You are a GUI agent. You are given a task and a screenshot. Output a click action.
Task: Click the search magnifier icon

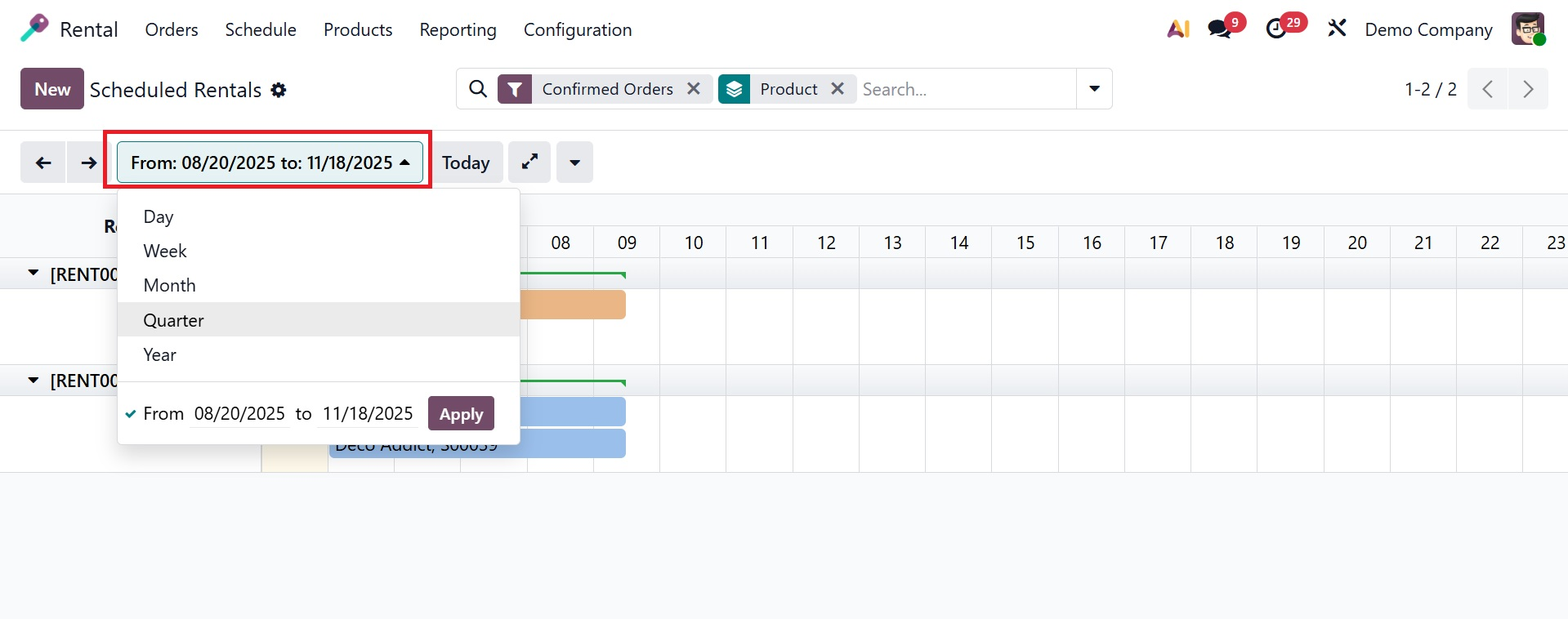[478, 89]
